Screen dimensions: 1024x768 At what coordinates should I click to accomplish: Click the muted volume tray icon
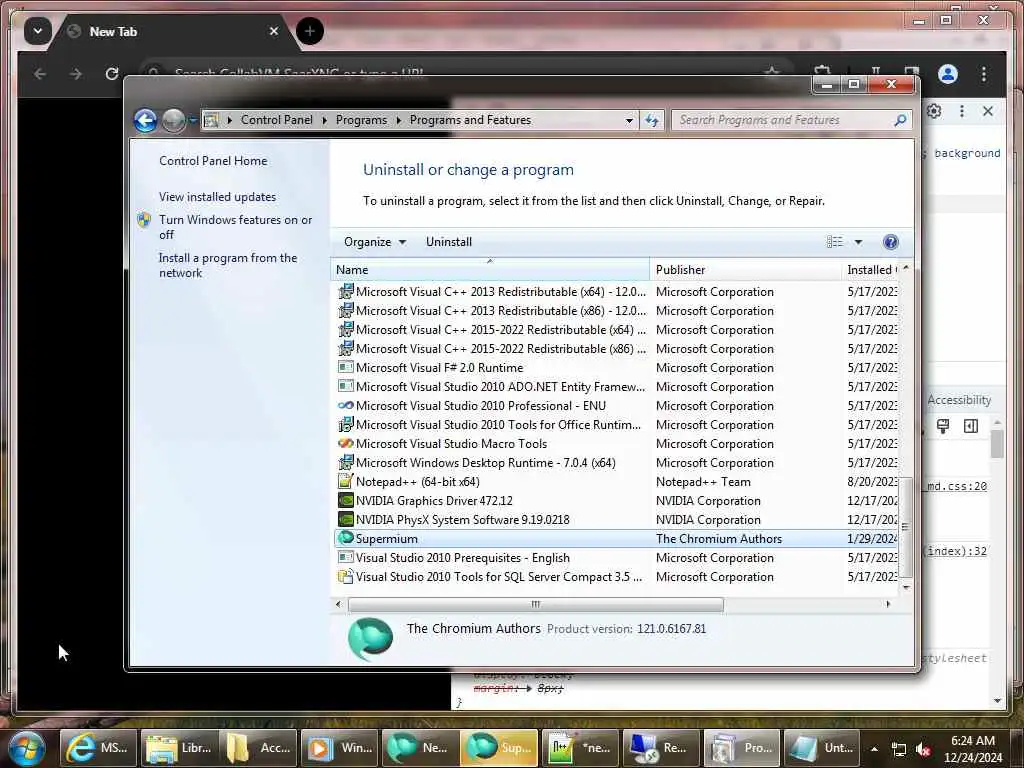click(x=923, y=750)
